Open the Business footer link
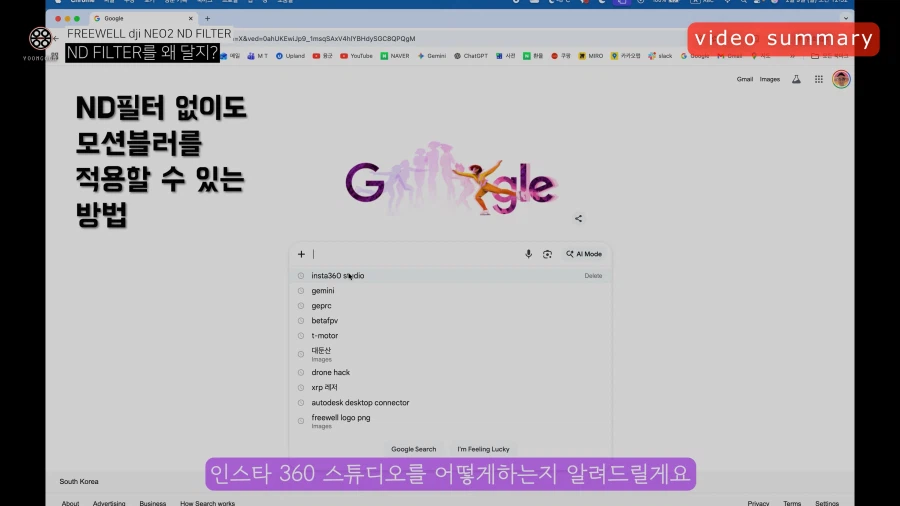The width and height of the screenshot is (900, 506). [x=153, y=503]
